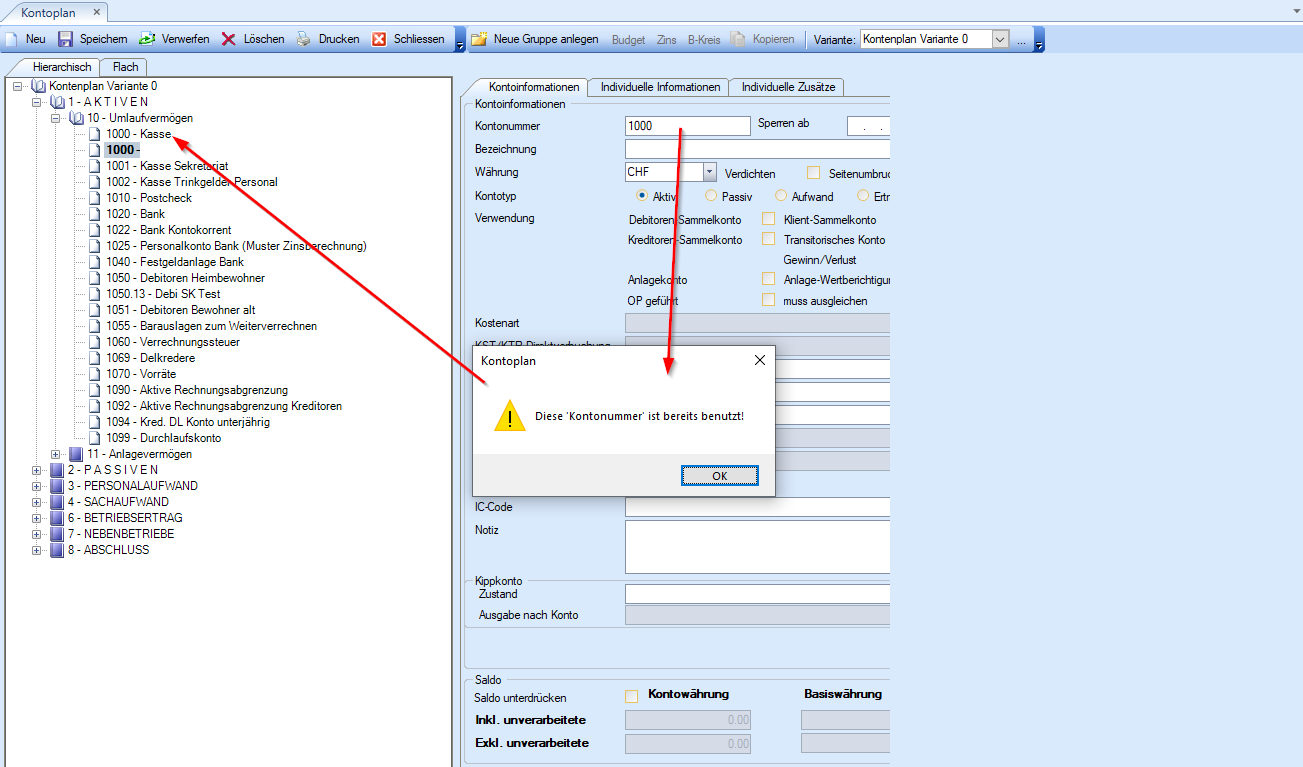The image size is (1303, 767).
Task: Save the account with the Speichern icon
Action: (66, 39)
